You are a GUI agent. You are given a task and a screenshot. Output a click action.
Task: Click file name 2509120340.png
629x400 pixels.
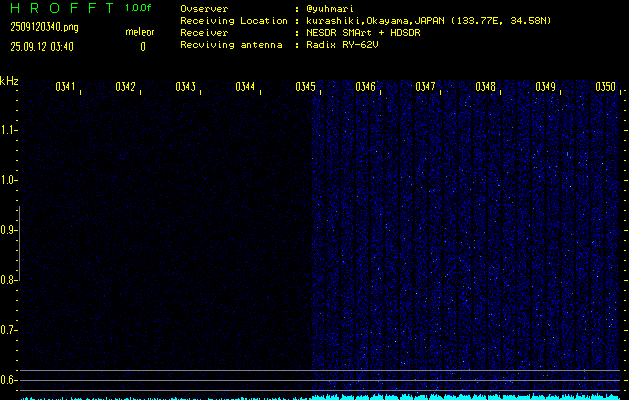click(x=44, y=27)
